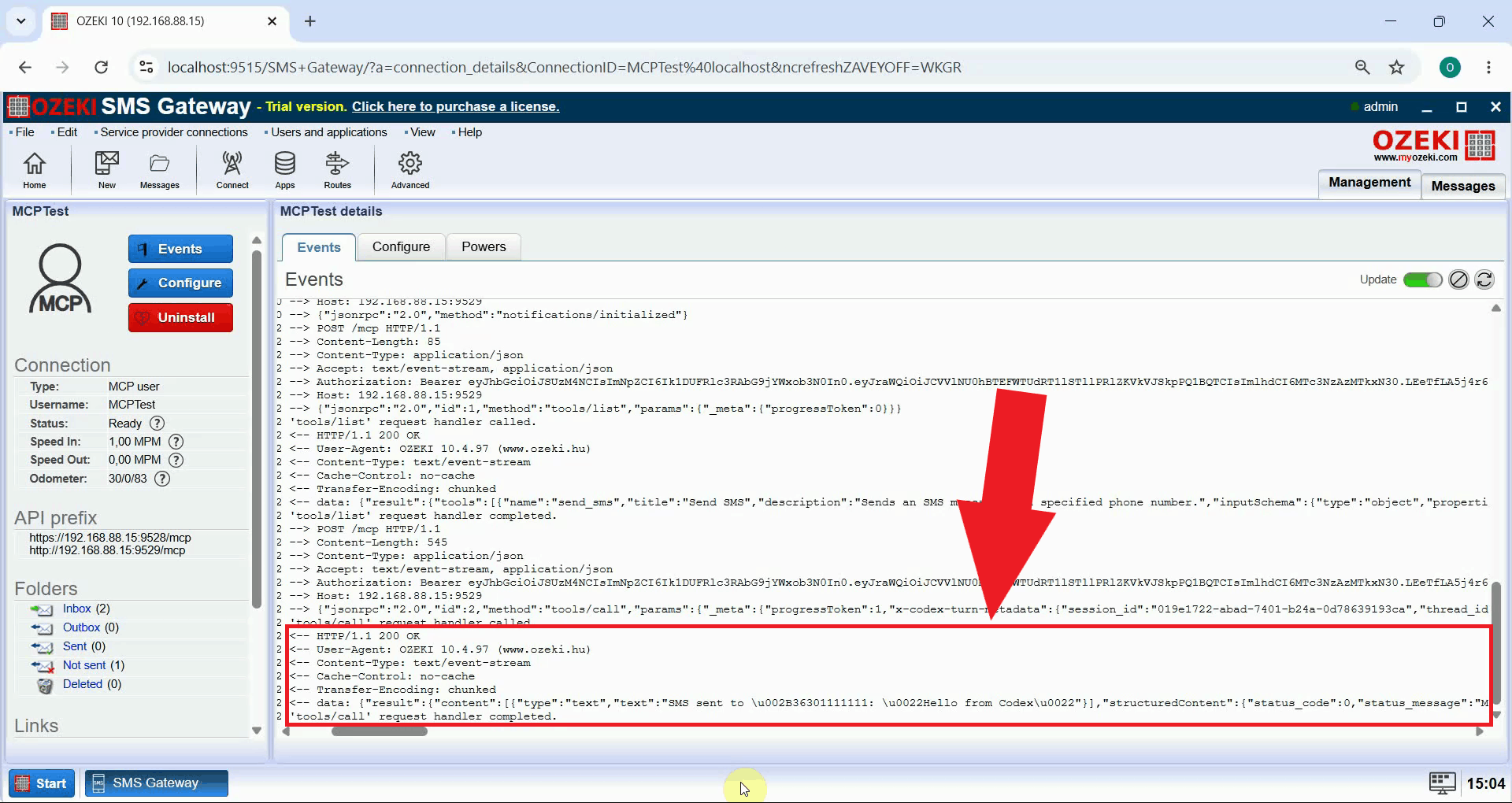View site information icon in address bar
This screenshot has height=803, width=1512.
[x=146, y=68]
